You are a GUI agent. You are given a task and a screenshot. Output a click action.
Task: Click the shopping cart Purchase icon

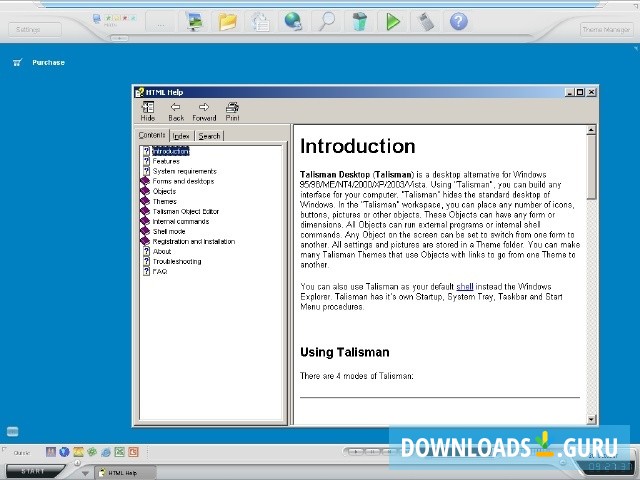17,62
